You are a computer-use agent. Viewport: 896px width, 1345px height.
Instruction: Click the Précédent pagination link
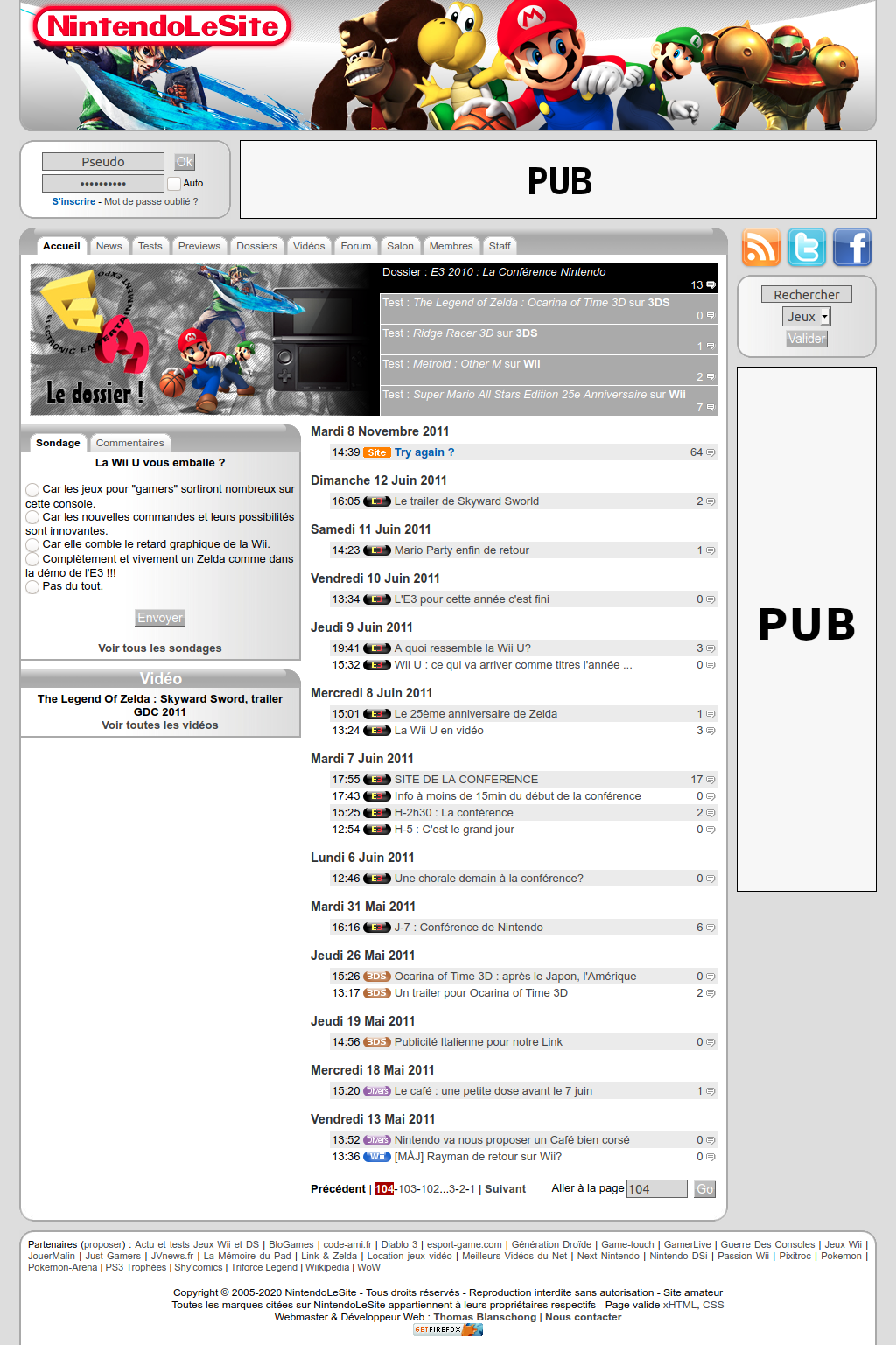click(339, 1189)
